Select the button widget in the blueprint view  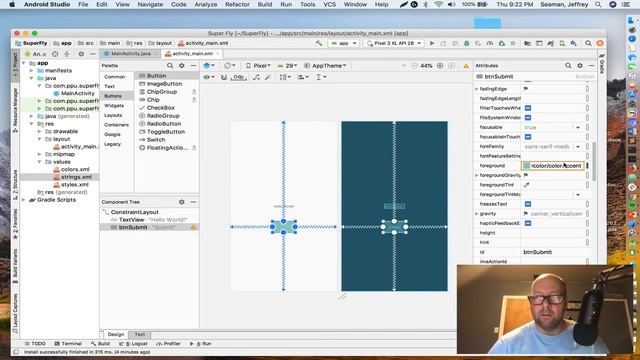coord(394,227)
